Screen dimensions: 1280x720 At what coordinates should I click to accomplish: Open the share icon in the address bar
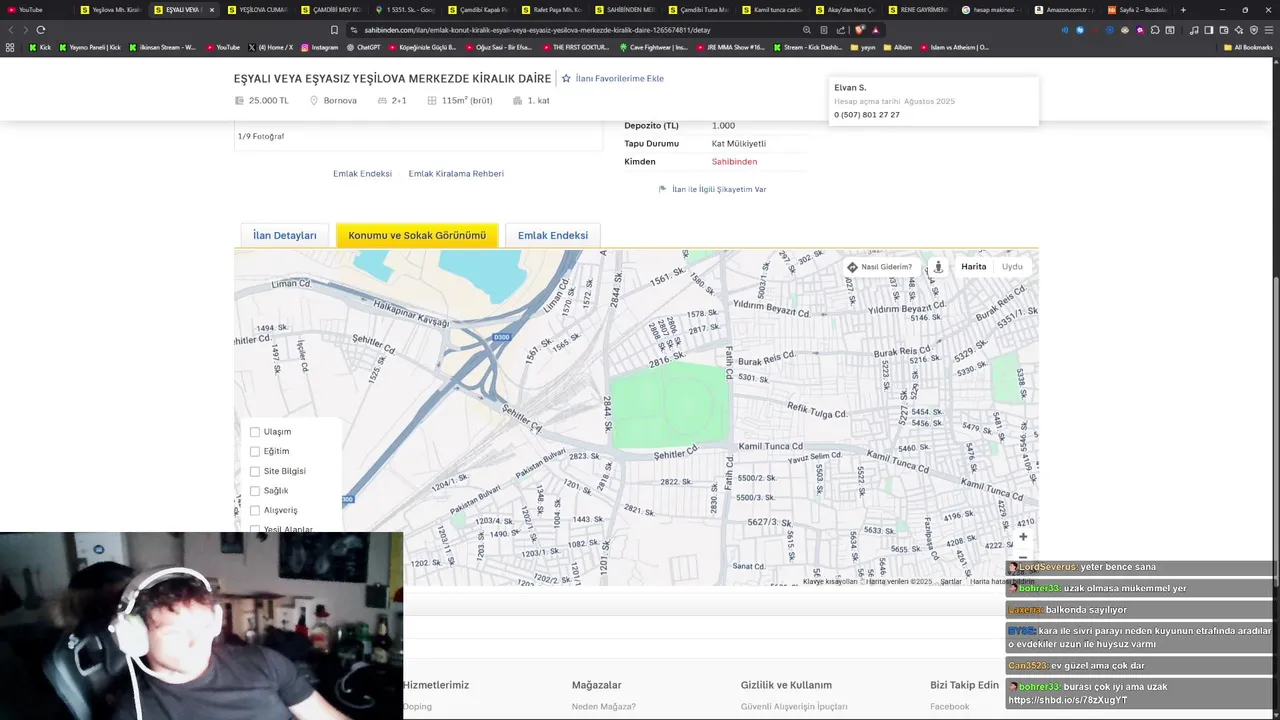point(840,30)
